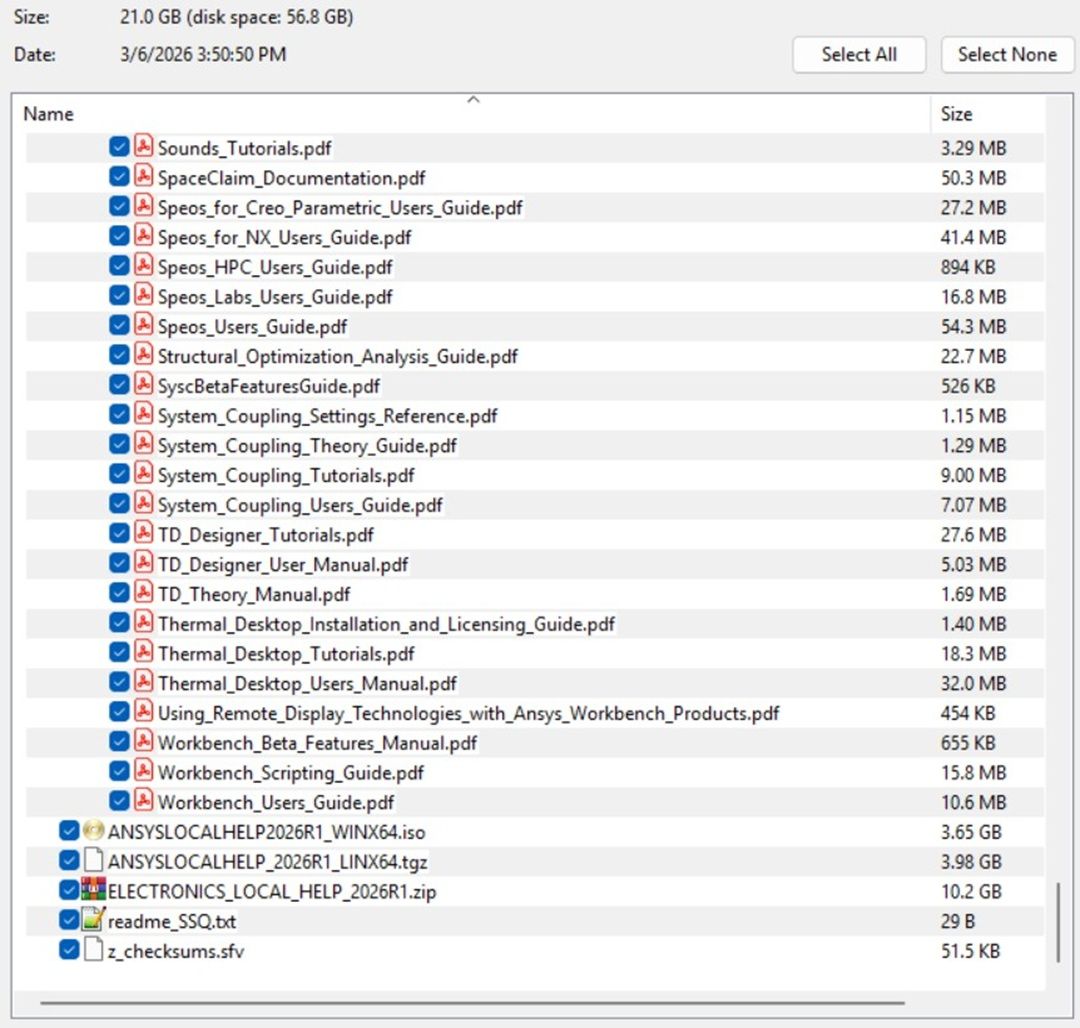Click the 10.2 GB size value
The width and height of the screenshot is (1080, 1028).
970,891
